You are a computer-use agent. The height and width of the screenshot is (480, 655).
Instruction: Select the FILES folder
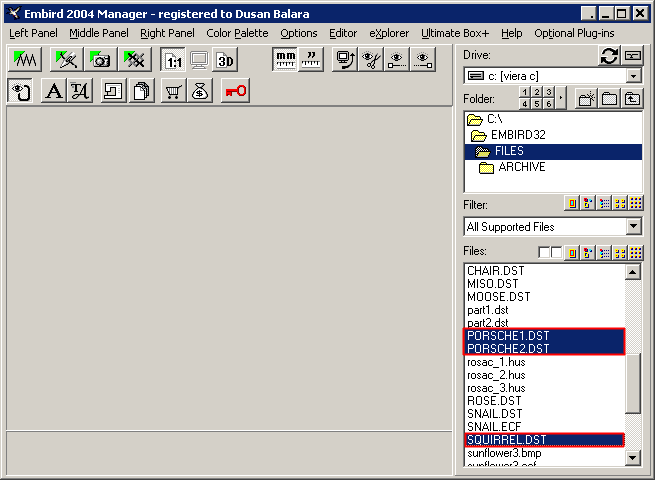pos(553,151)
